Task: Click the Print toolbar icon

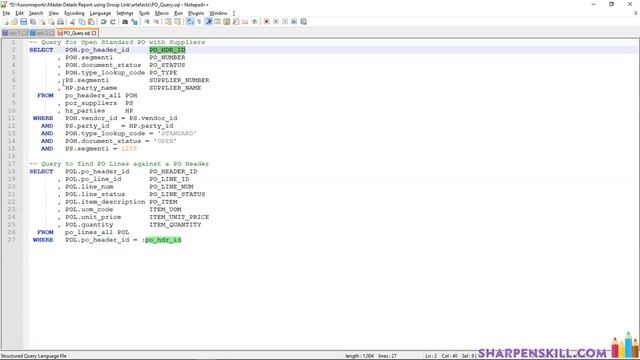Action: pos(60,22)
